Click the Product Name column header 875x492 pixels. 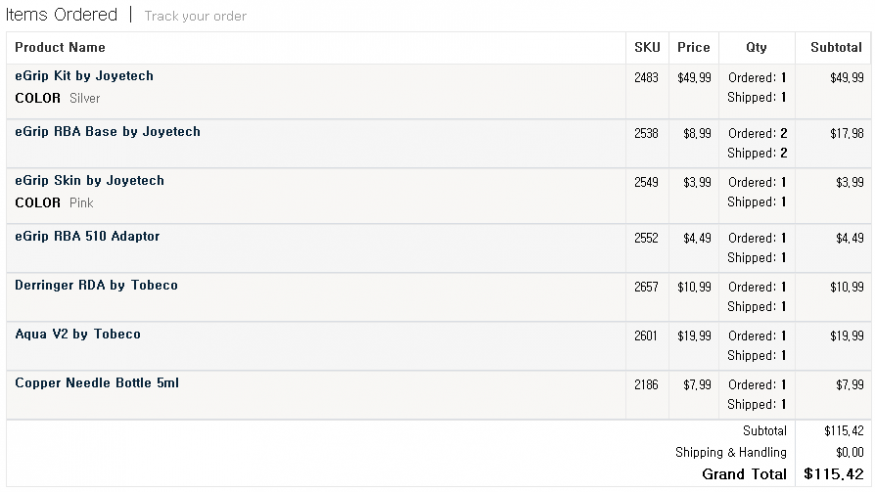coord(60,47)
